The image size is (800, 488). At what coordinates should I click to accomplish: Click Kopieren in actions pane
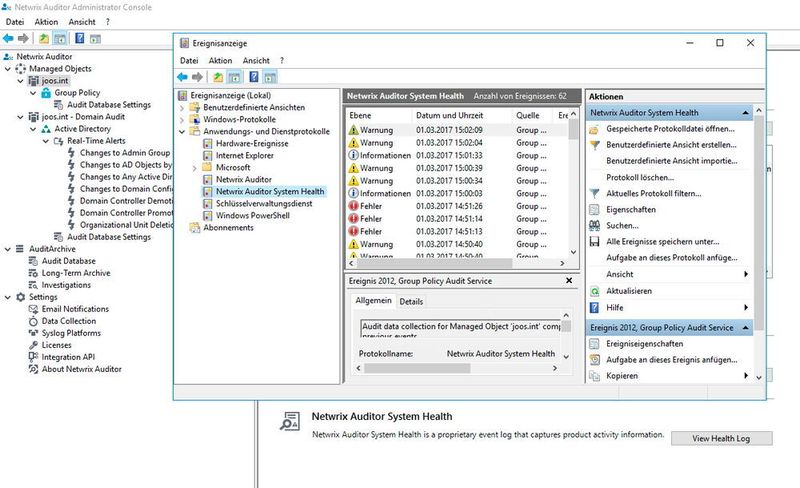pos(622,376)
